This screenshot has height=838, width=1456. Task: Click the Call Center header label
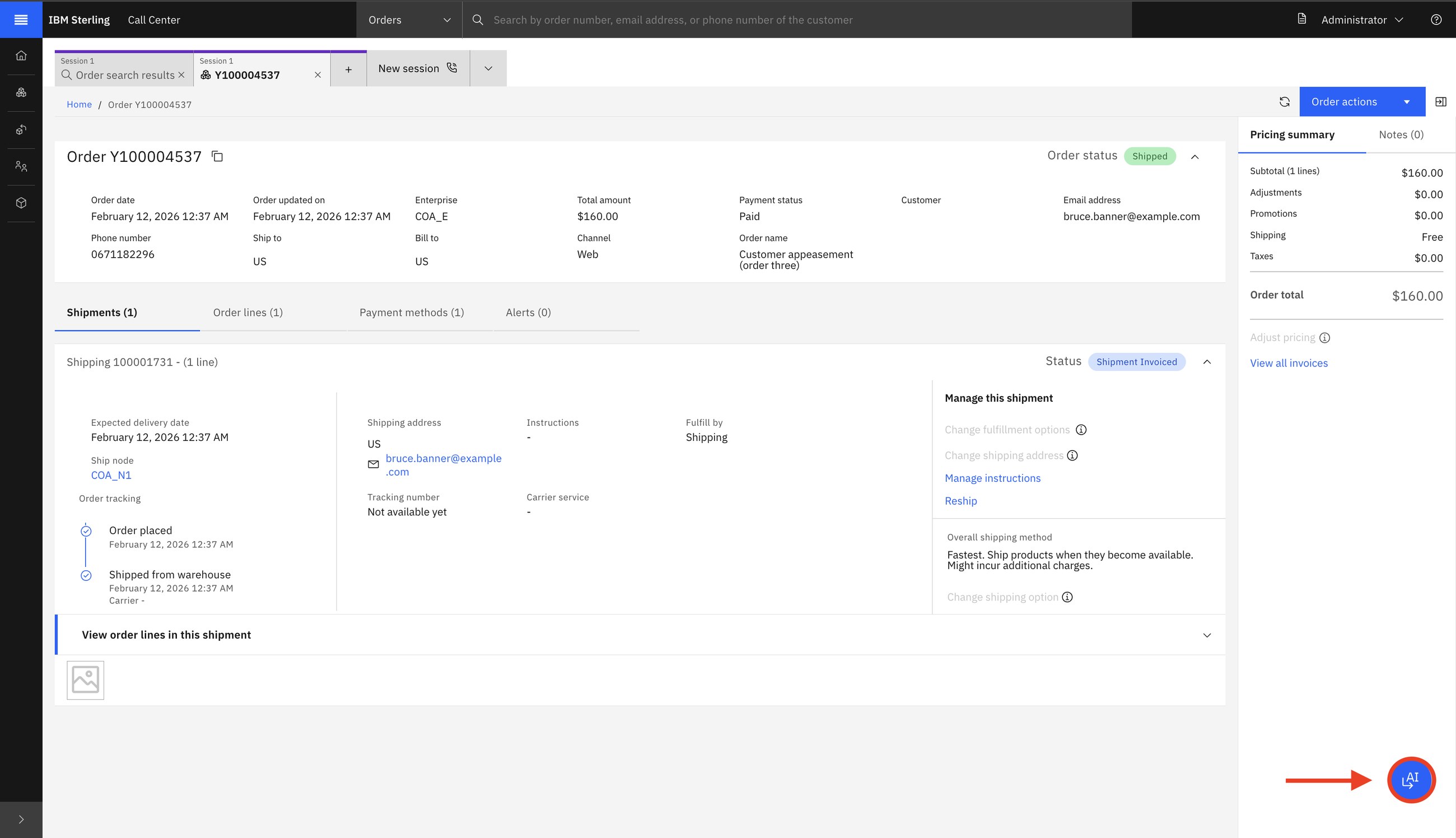pyautogui.click(x=153, y=20)
